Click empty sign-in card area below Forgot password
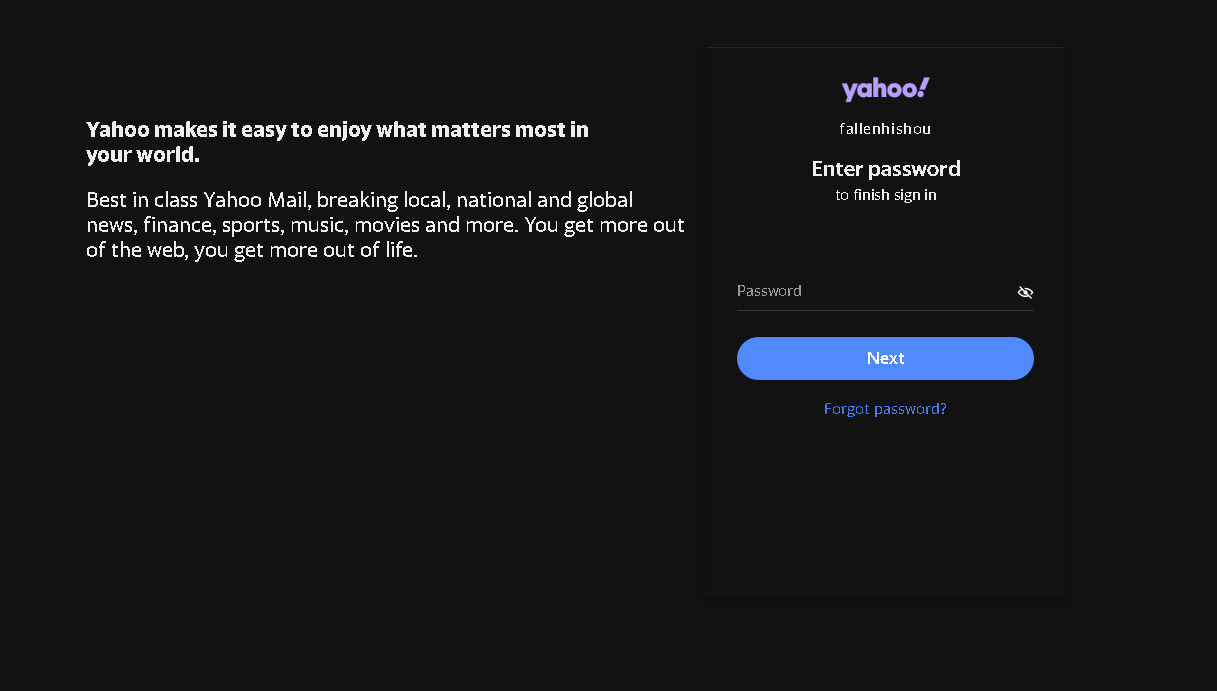1217x691 pixels. [x=885, y=510]
